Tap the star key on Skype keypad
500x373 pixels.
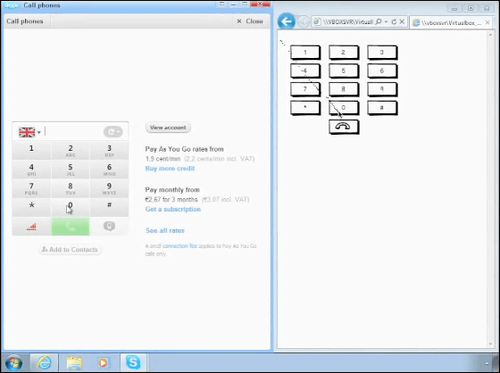[31, 207]
